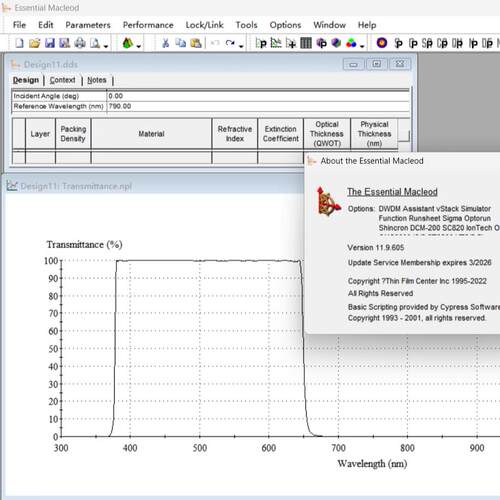Click the green cone materials icon
The height and width of the screenshot is (500, 500).
128,43
